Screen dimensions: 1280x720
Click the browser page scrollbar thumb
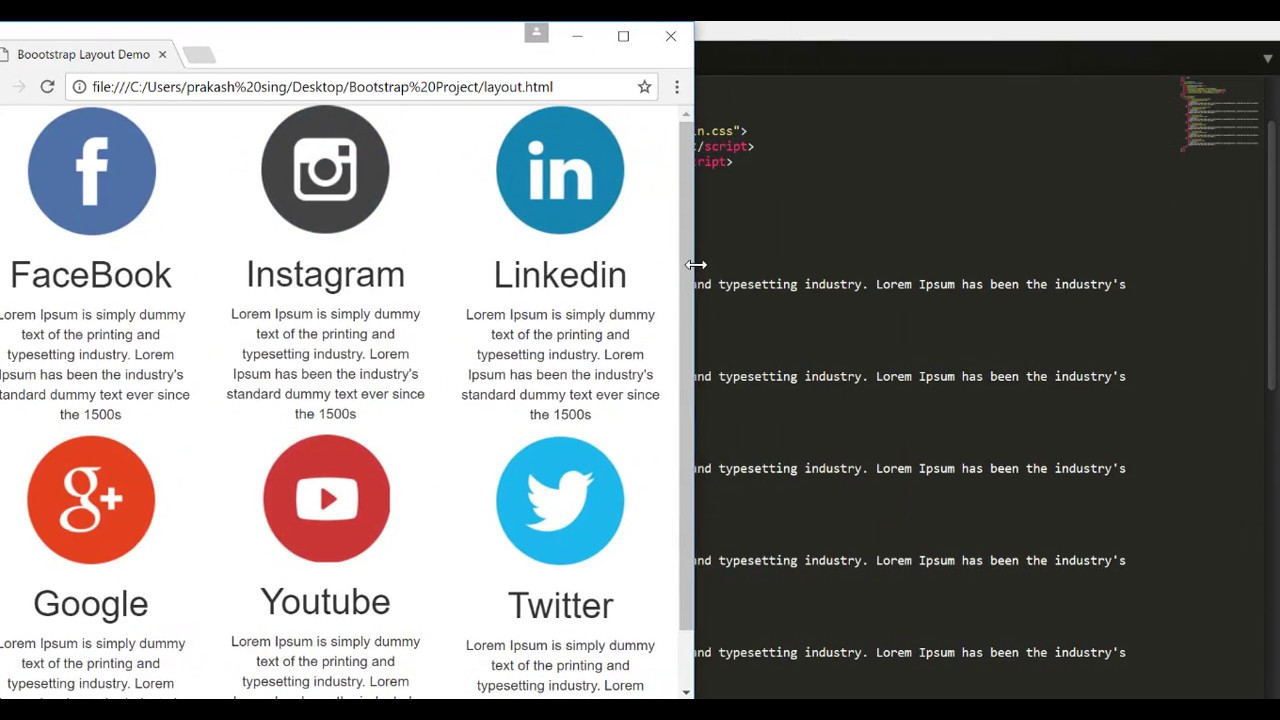[686, 375]
